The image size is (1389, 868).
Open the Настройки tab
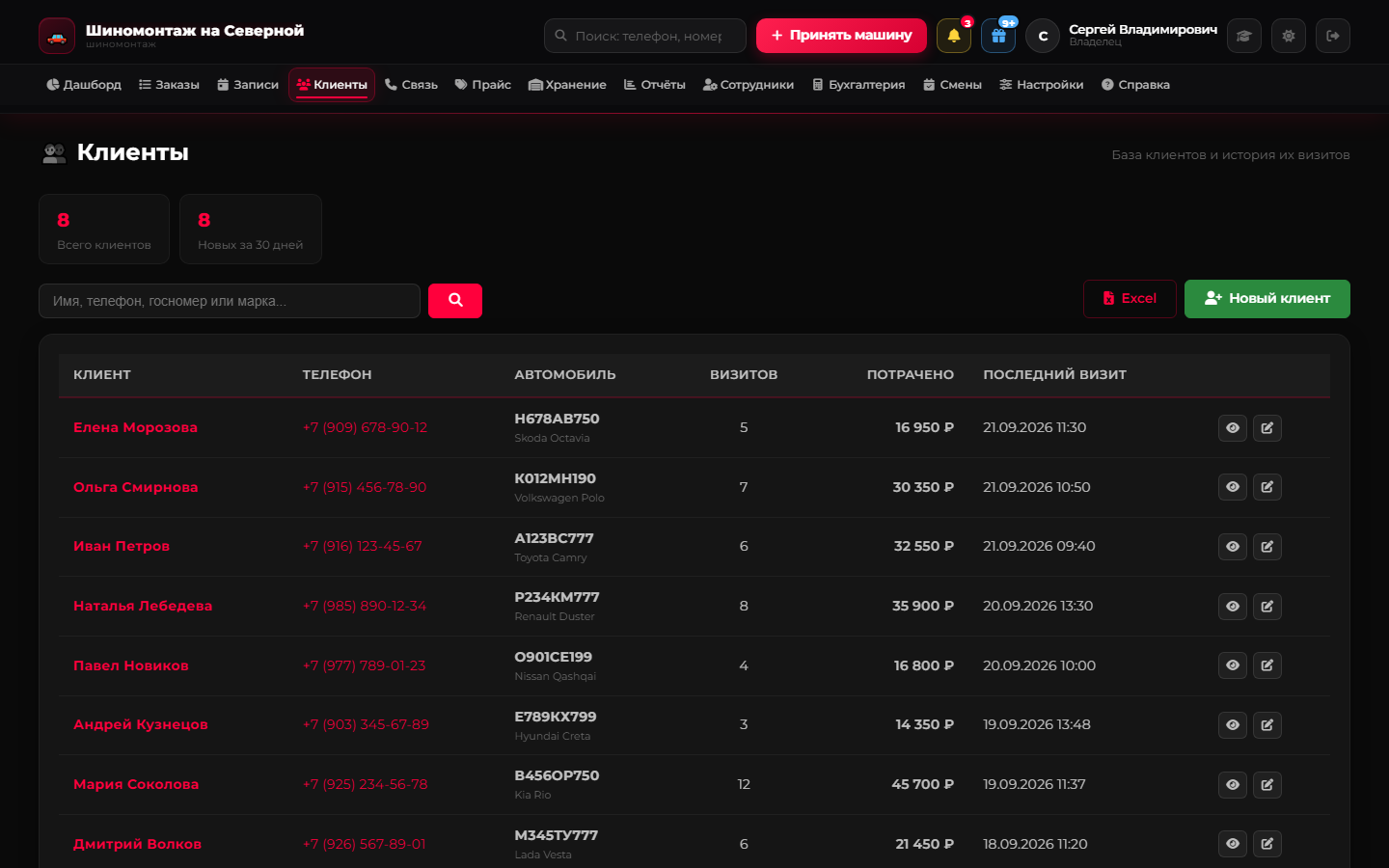tap(1042, 85)
